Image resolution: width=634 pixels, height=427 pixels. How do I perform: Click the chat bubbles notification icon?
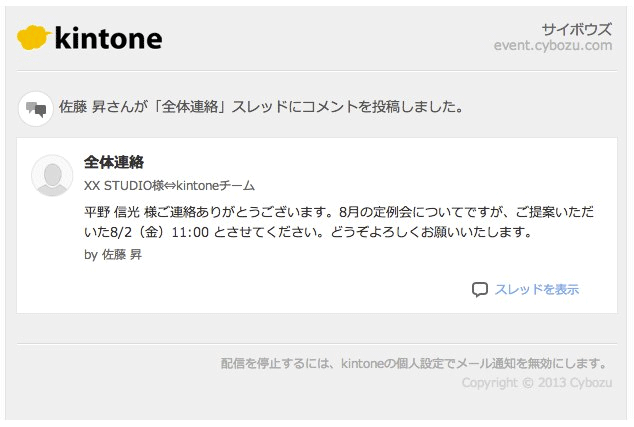(36, 108)
